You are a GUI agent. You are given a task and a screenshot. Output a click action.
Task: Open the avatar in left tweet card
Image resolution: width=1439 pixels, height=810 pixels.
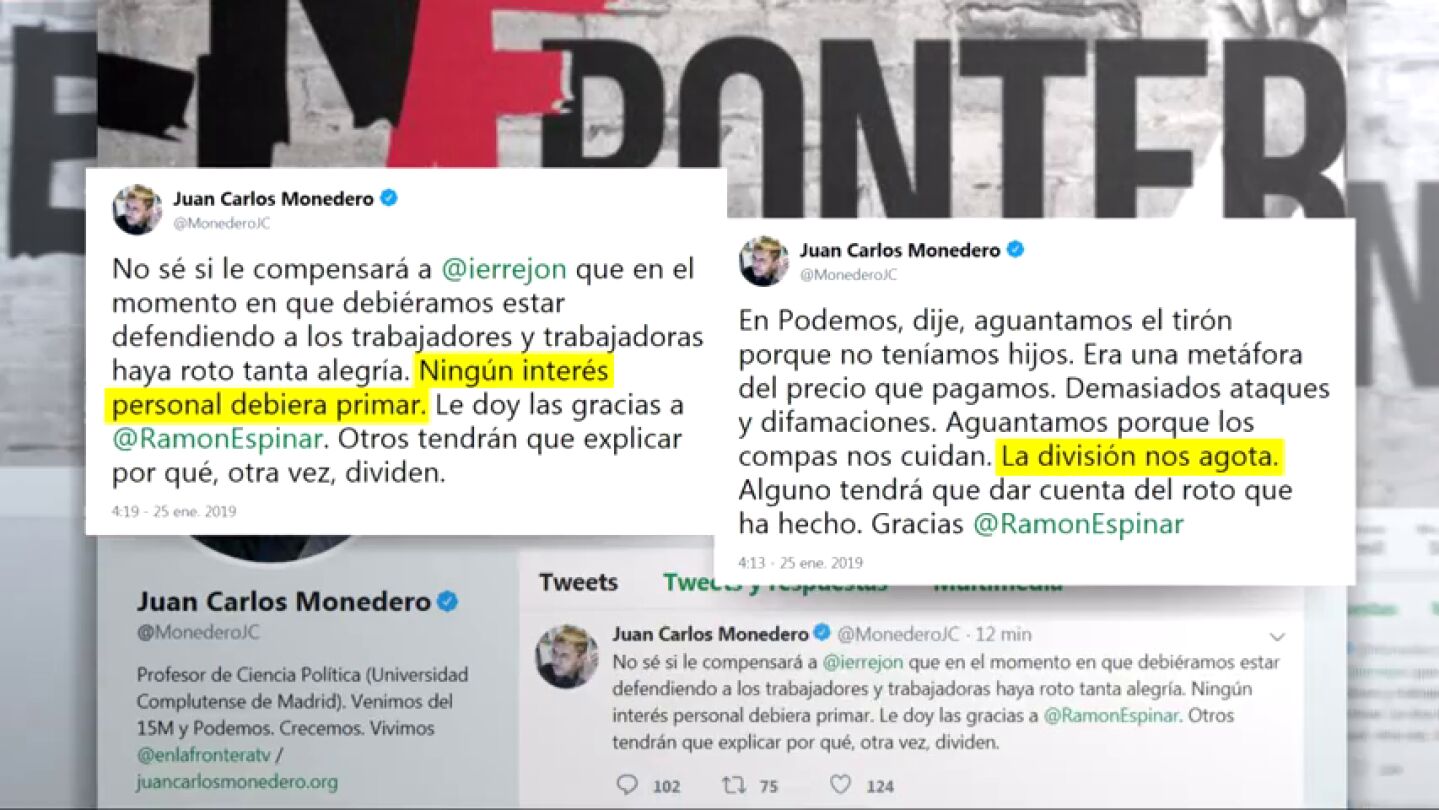pyautogui.click(x=137, y=209)
